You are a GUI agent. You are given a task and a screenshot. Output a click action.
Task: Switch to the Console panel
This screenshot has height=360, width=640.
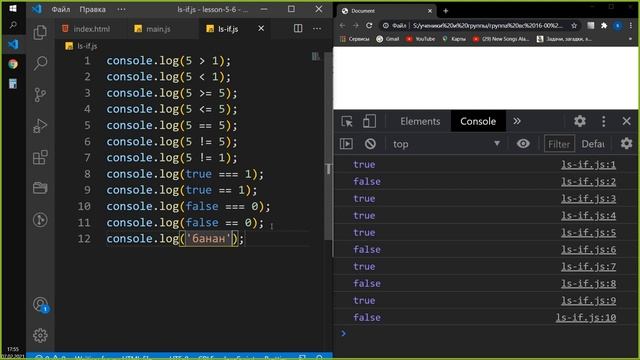click(x=478, y=121)
